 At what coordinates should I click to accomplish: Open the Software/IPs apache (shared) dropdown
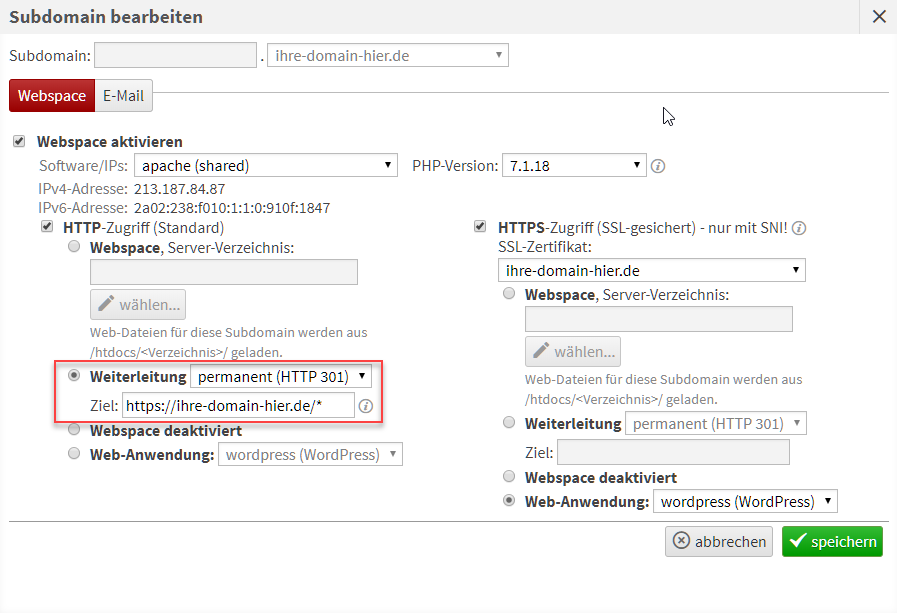[x=266, y=166]
